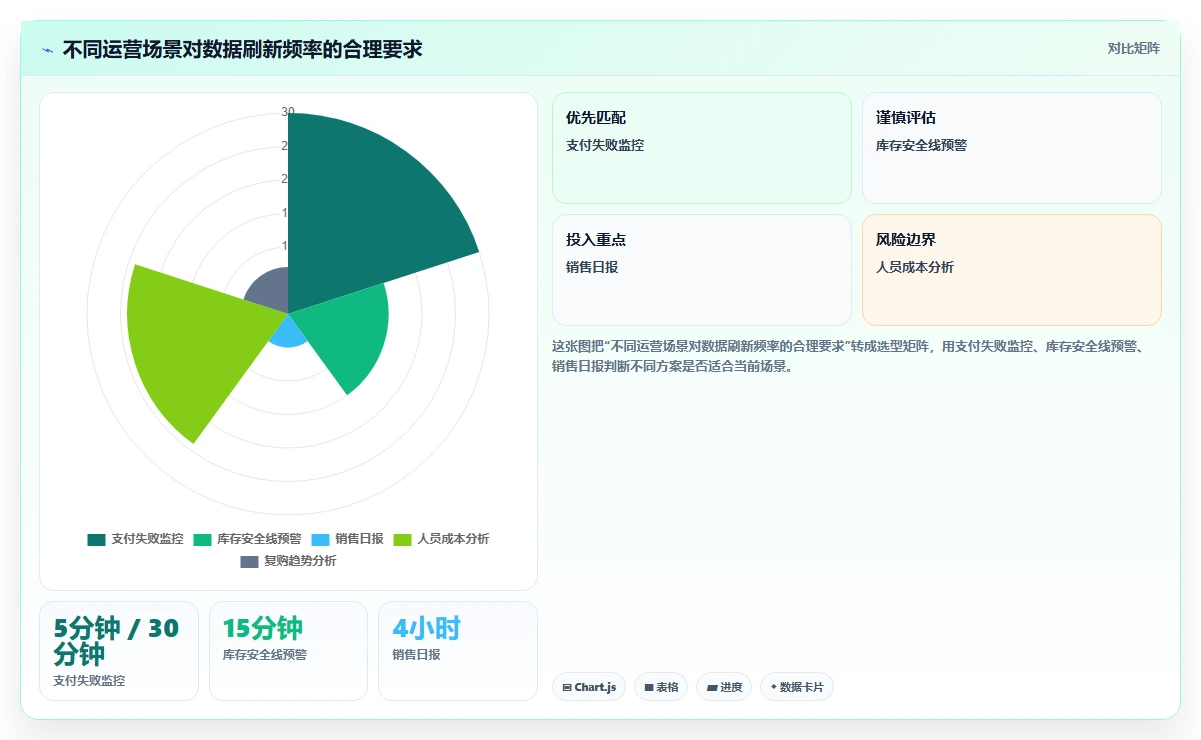Click 库存安全线预警 caption under 15分钟
The height and width of the screenshot is (740, 1201).
click(265, 655)
